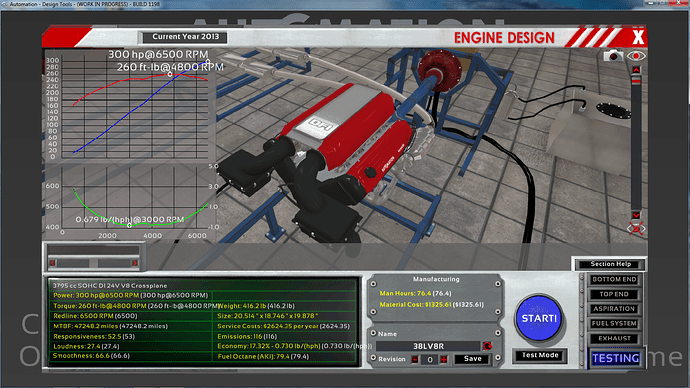Screen dimensions: 690x388
Task: Click the right red arrow below graphs
Action: [x=135, y=263]
